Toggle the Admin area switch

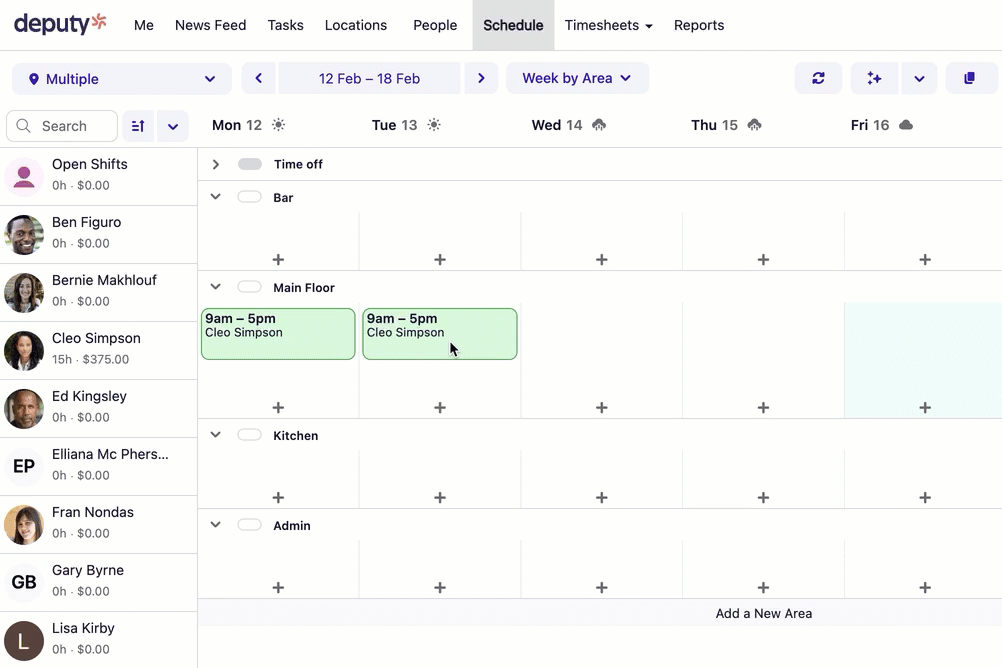(250, 525)
